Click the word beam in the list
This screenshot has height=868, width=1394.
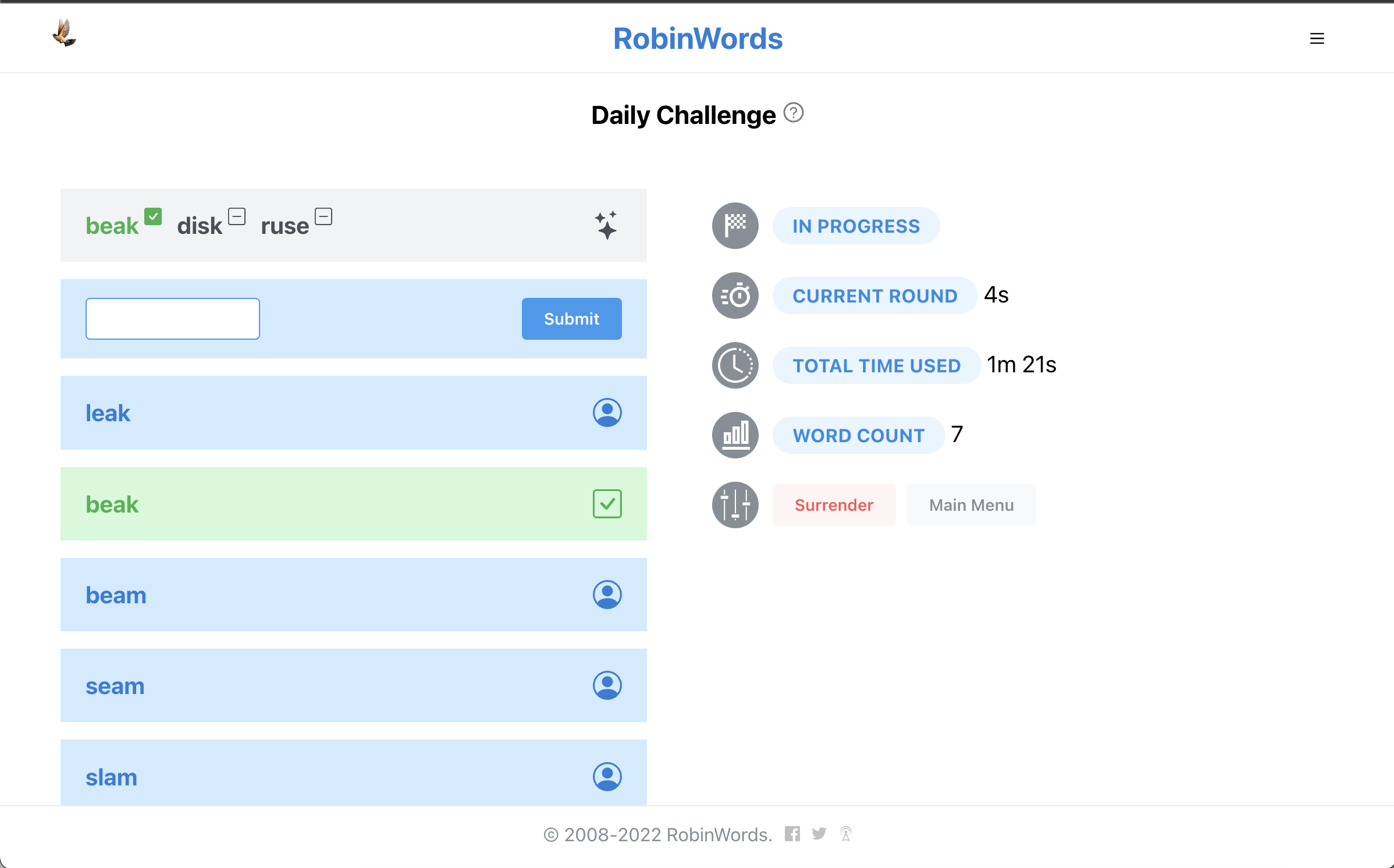(116, 595)
